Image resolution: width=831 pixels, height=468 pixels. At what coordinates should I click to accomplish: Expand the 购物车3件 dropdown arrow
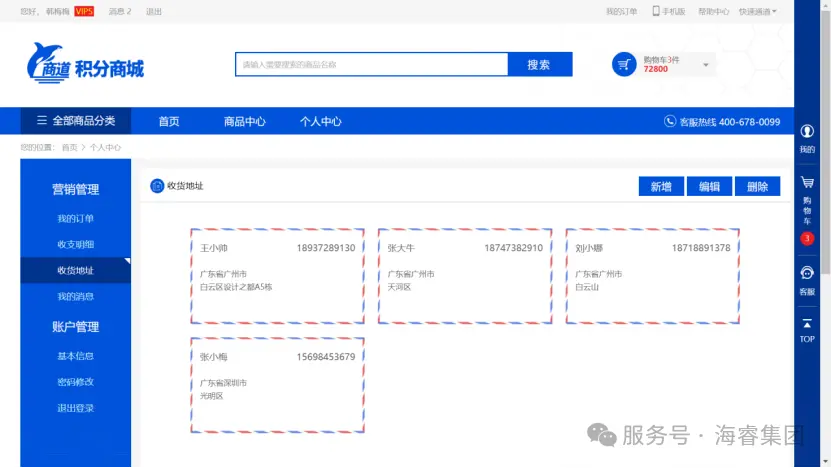[x=705, y=65]
